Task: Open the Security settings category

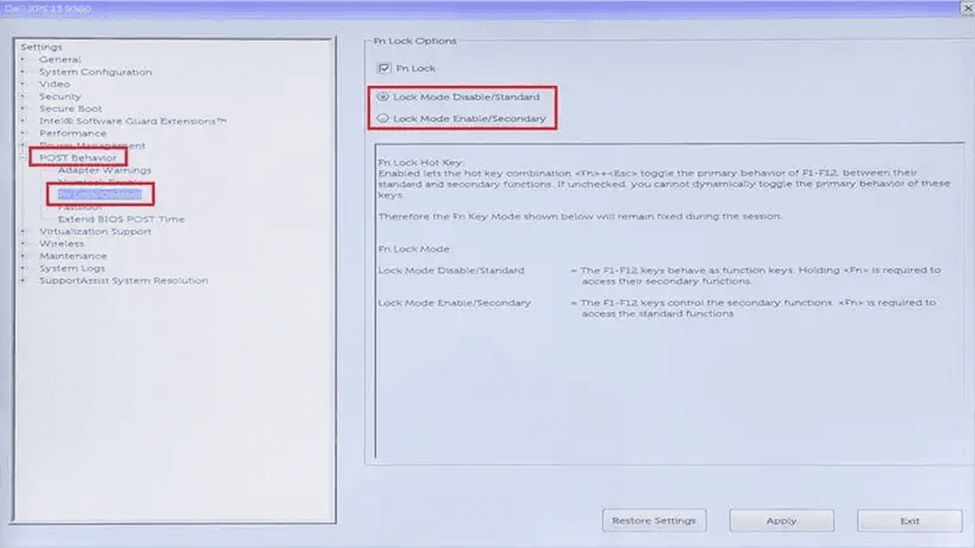Action: coord(60,96)
